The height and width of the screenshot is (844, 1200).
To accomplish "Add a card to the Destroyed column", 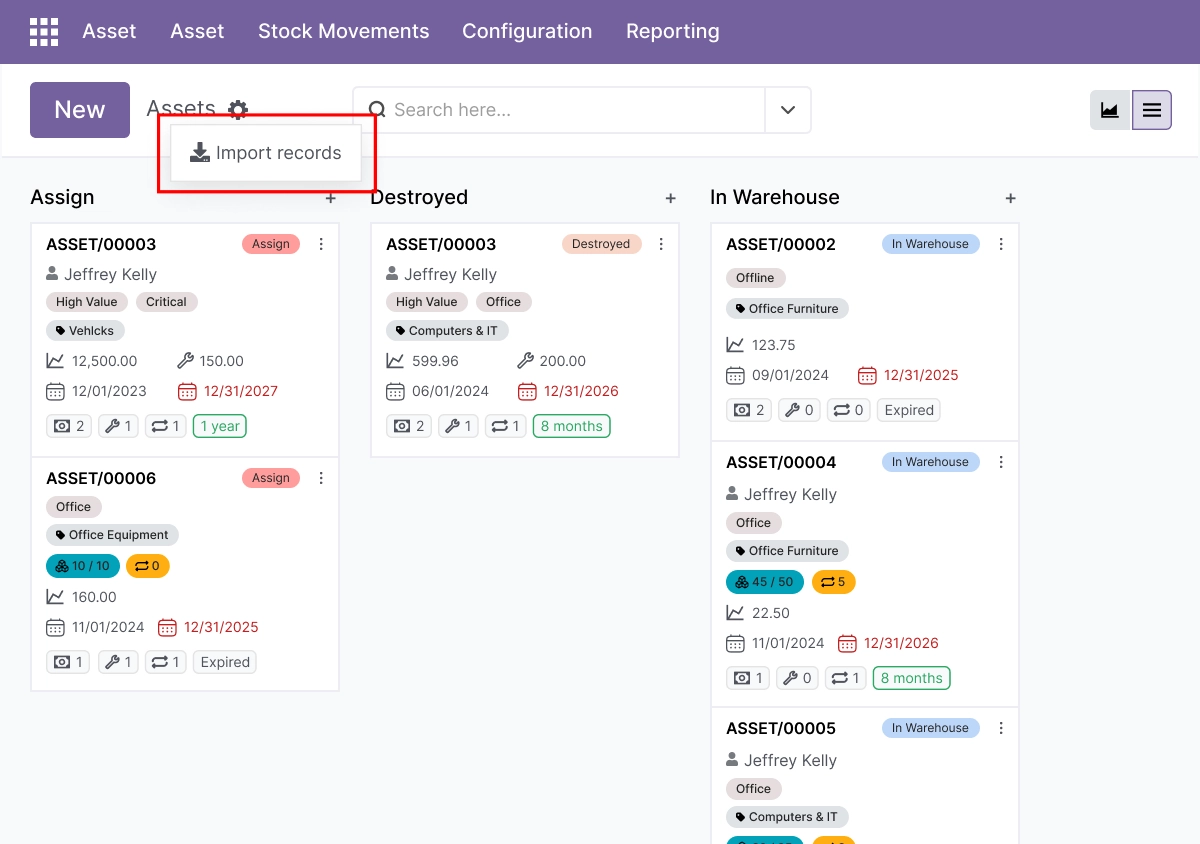I will 671,198.
